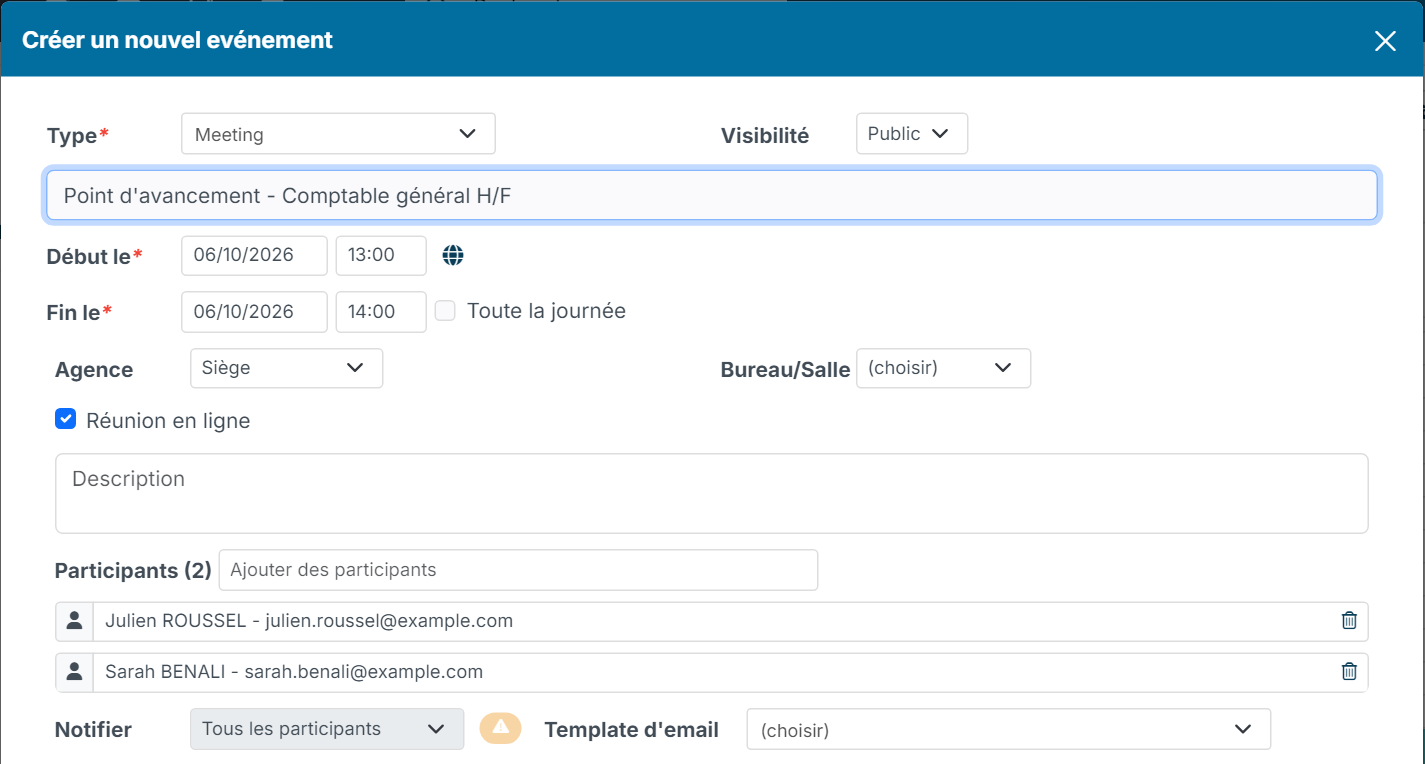Open the Bureau/Salle dropdown
This screenshot has height=764, width=1425.
coord(943,368)
